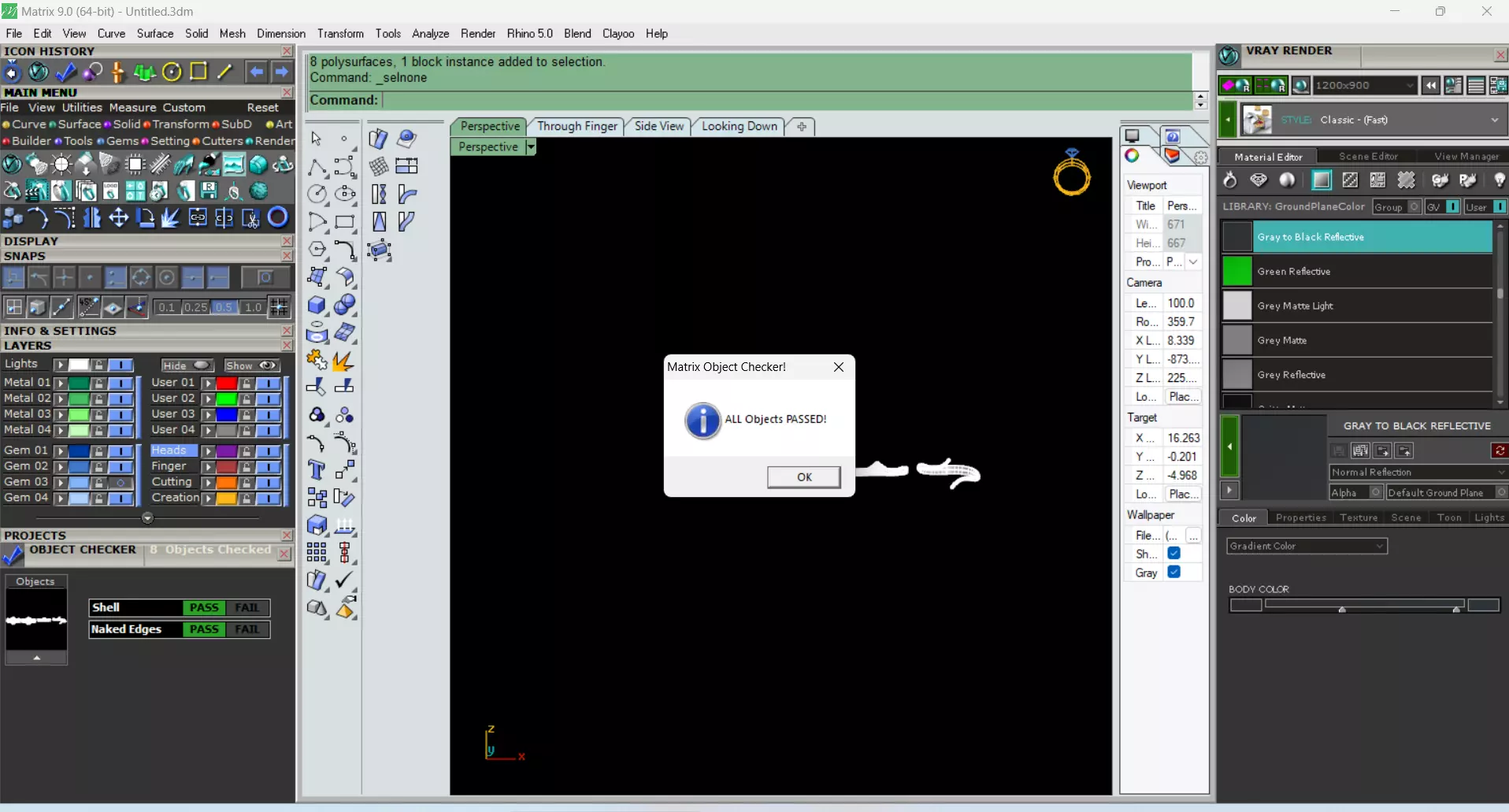Image resolution: width=1509 pixels, height=812 pixels.
Task: Click OK in Matrix Object Checker dialog
Action: point(804,477)
